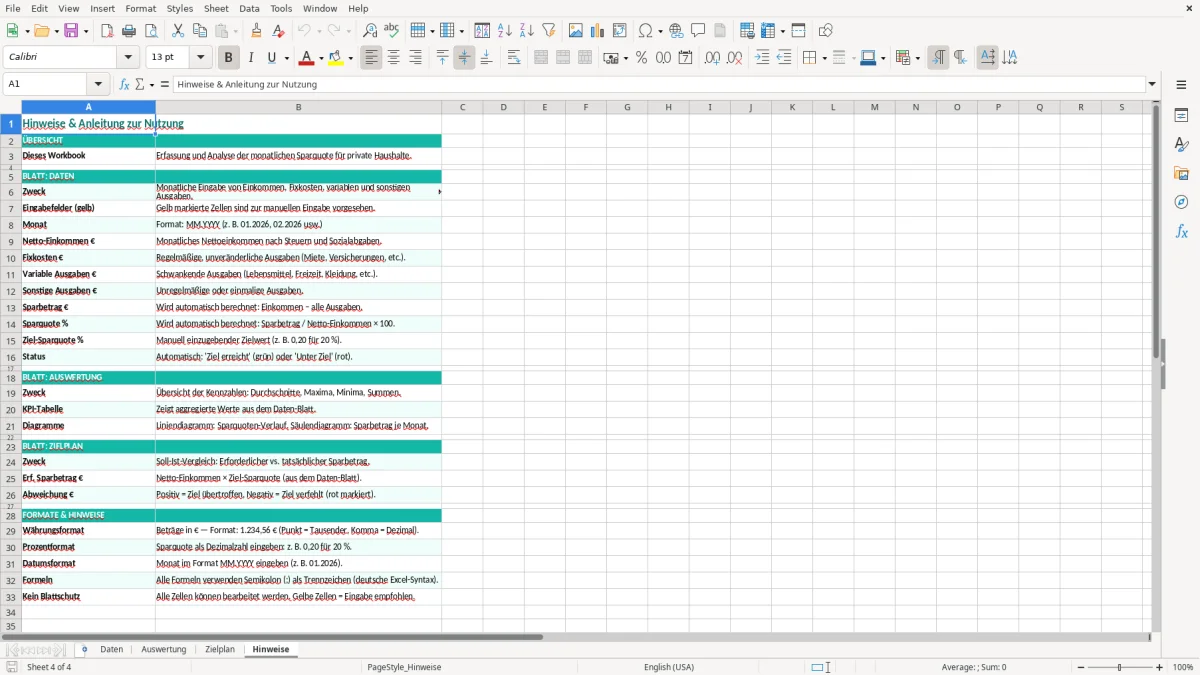Screen dimensions: 1200x675
Task: Click Sort Ascending icon
Action: click(504, 31)
